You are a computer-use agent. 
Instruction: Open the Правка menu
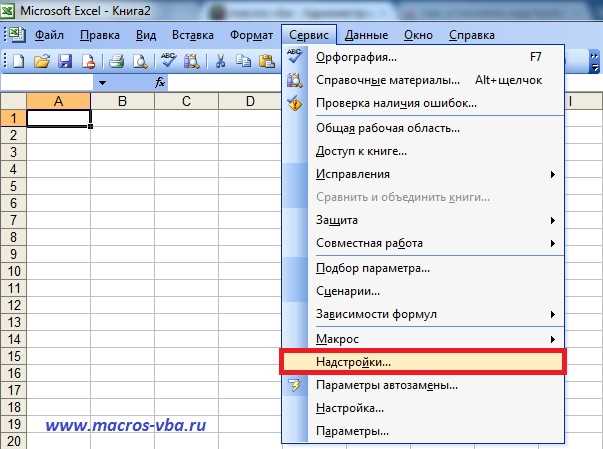100,35
